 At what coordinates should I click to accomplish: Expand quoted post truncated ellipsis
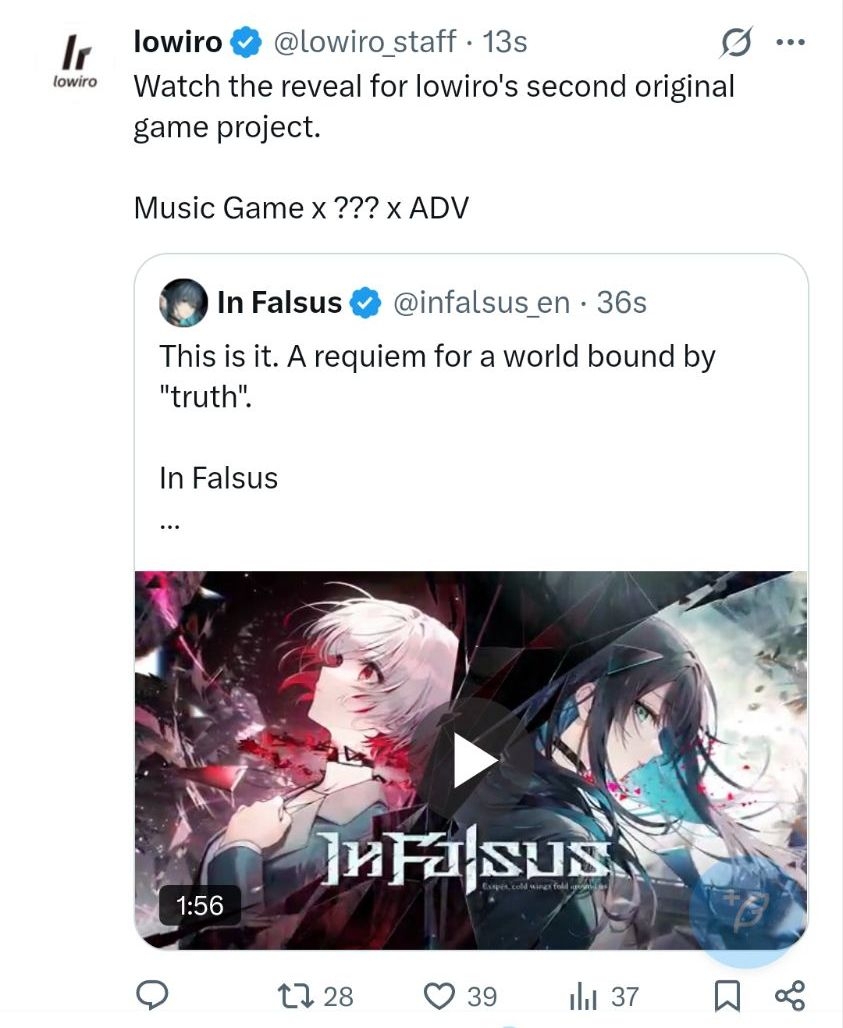click(170, 524)
